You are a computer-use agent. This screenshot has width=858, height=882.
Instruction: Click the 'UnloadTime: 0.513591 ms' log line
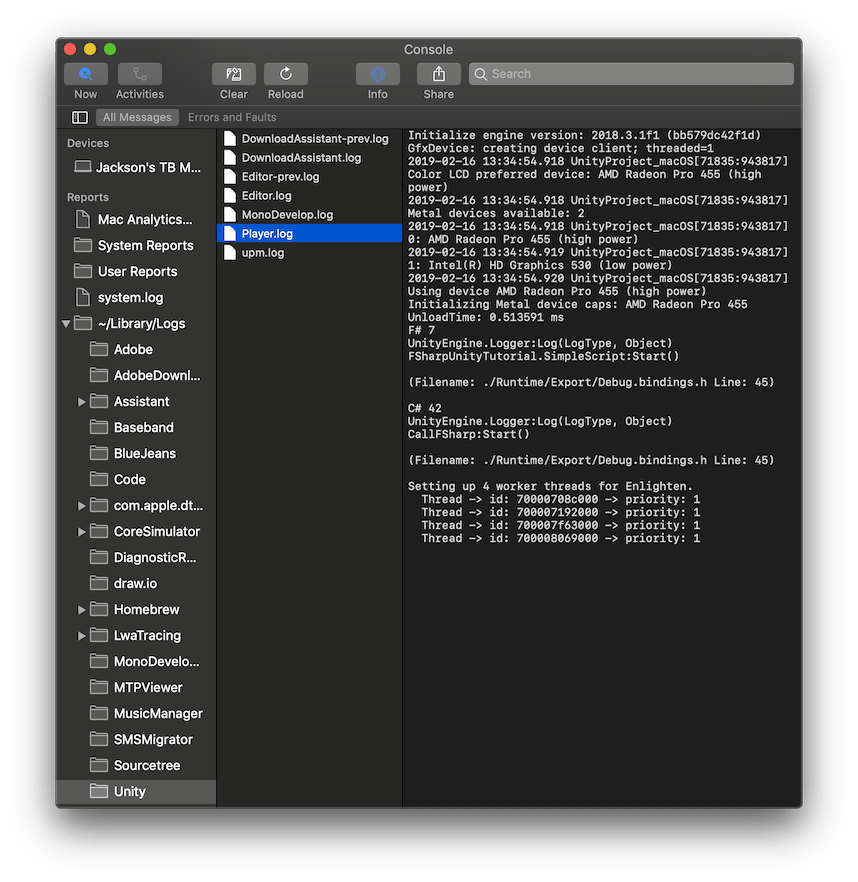486,317
